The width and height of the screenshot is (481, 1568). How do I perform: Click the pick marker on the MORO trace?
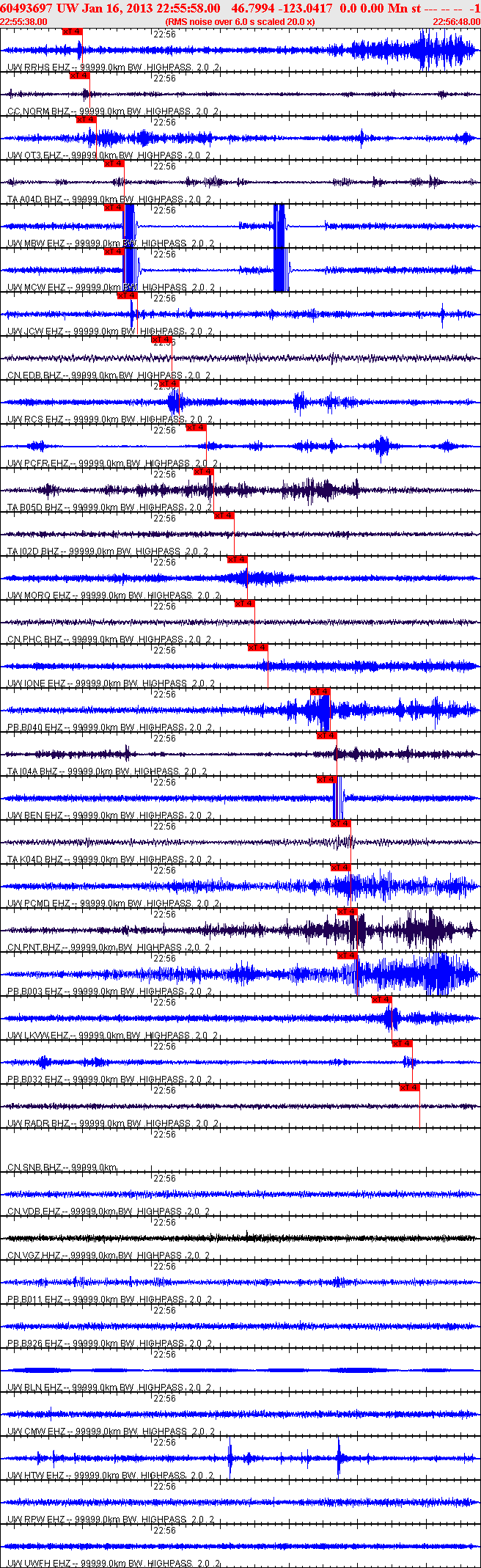coord(237,560)
